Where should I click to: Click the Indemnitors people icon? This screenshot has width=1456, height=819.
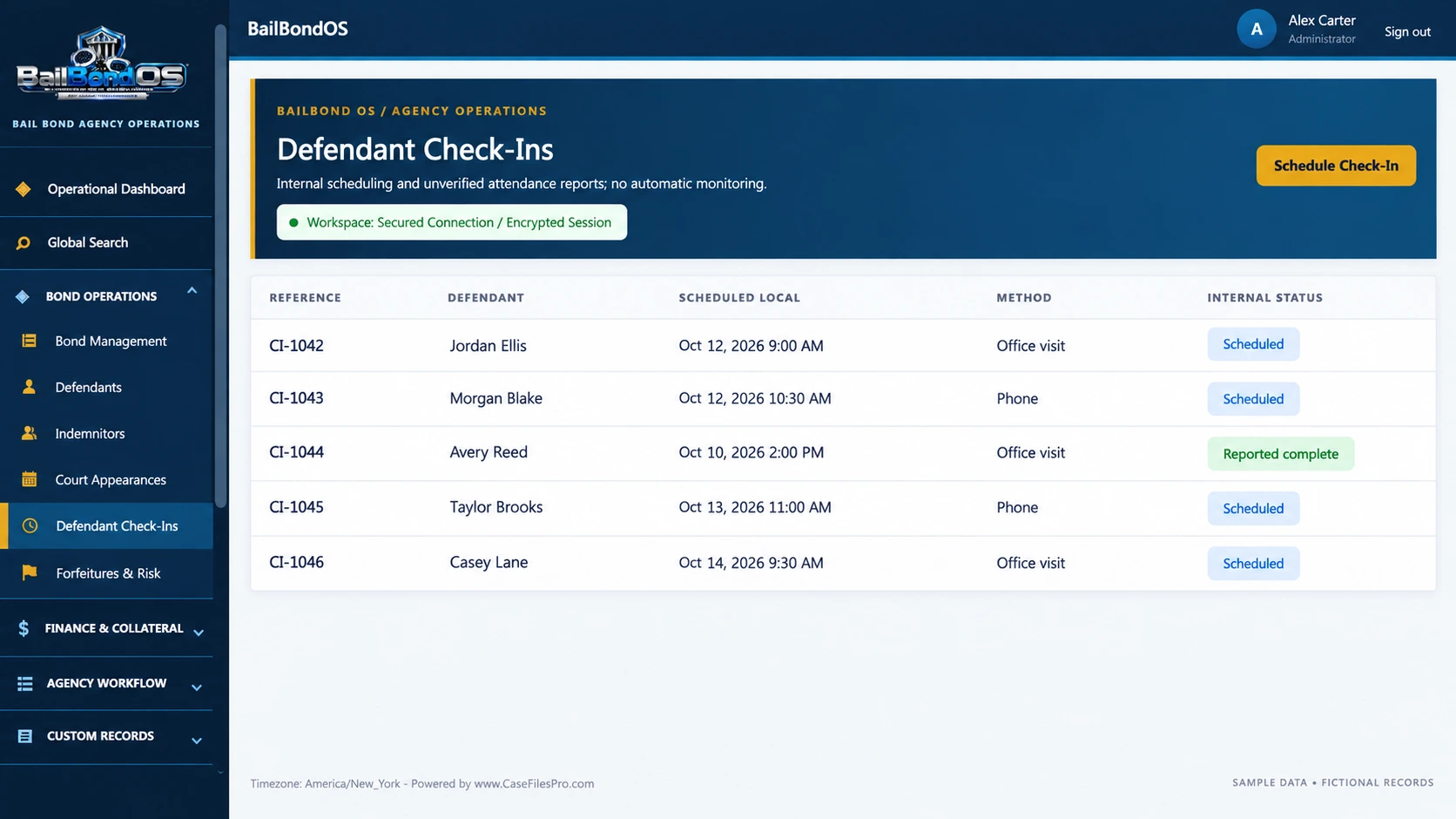pos(29,433)
